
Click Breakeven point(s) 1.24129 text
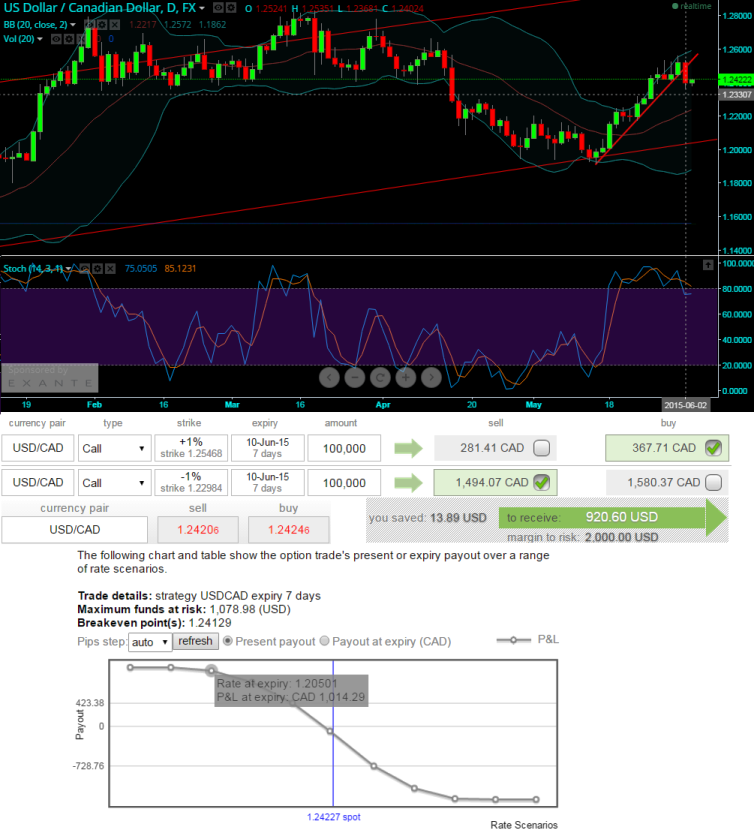click(x=155, y=622)
